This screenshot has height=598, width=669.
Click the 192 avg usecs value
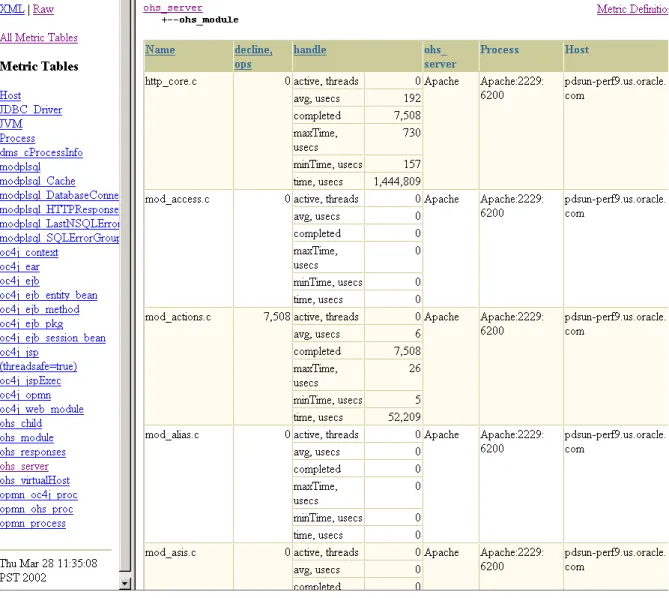412,99
